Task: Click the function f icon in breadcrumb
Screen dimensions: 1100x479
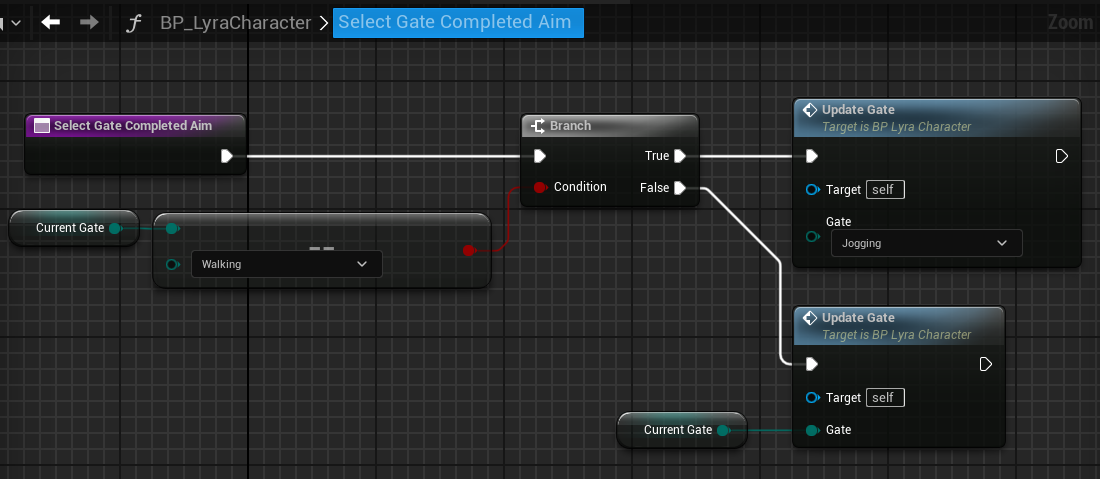Action: (x=133, y=23)
